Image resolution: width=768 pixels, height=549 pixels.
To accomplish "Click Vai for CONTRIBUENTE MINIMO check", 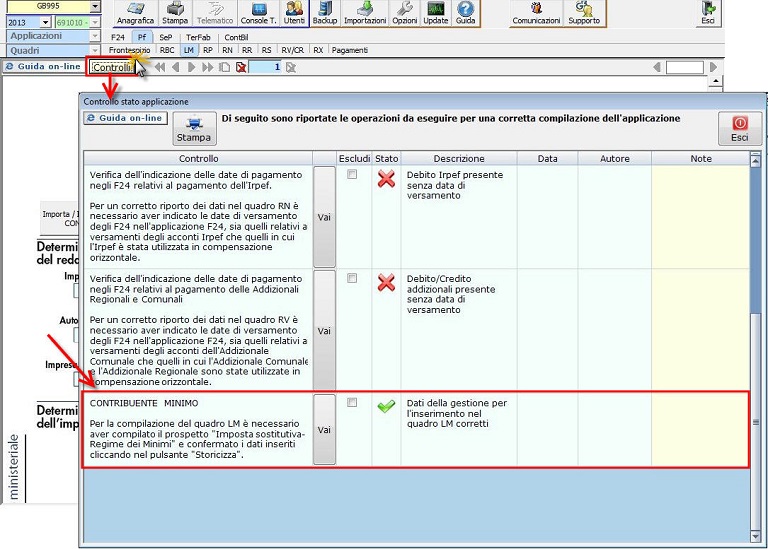I will (x=324, y=430).
